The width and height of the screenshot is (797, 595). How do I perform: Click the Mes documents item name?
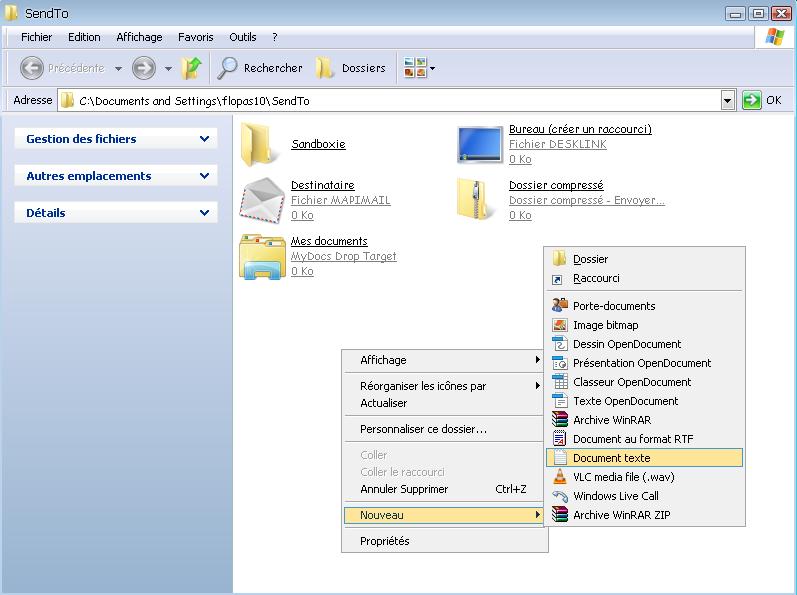329,241
